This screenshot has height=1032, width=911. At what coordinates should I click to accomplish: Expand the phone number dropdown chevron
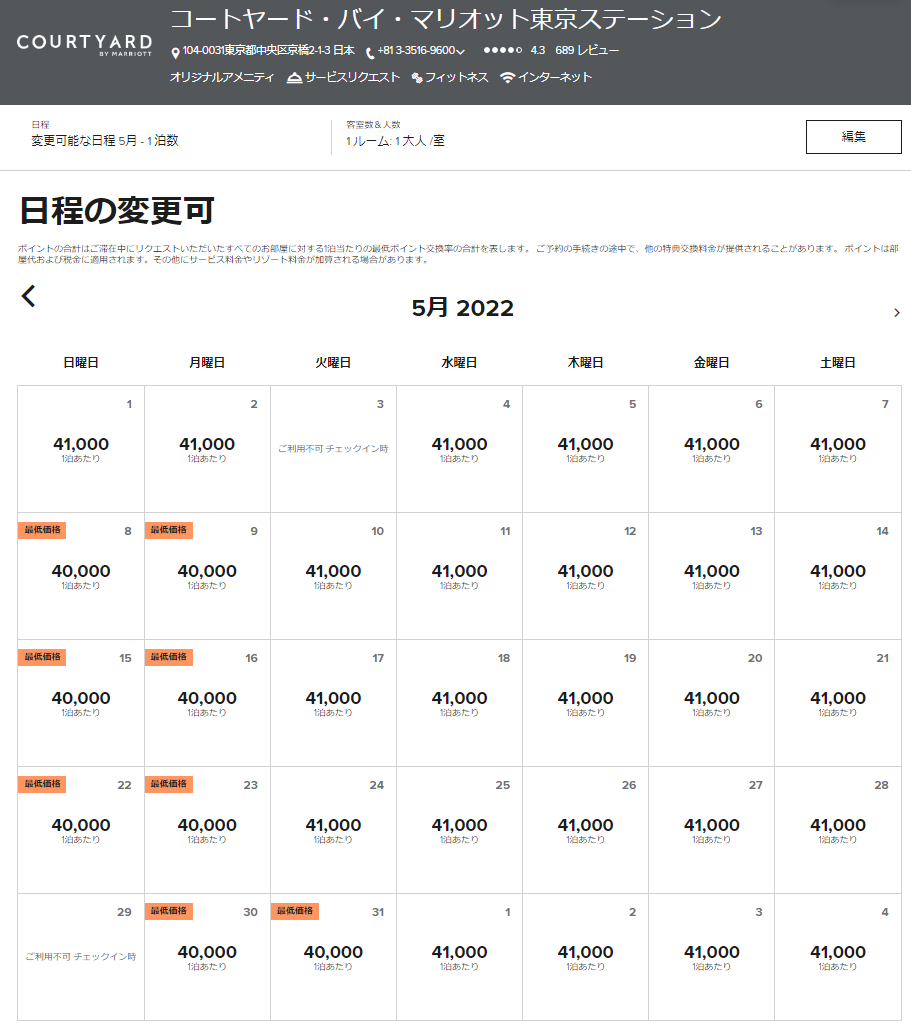point(461,52)
